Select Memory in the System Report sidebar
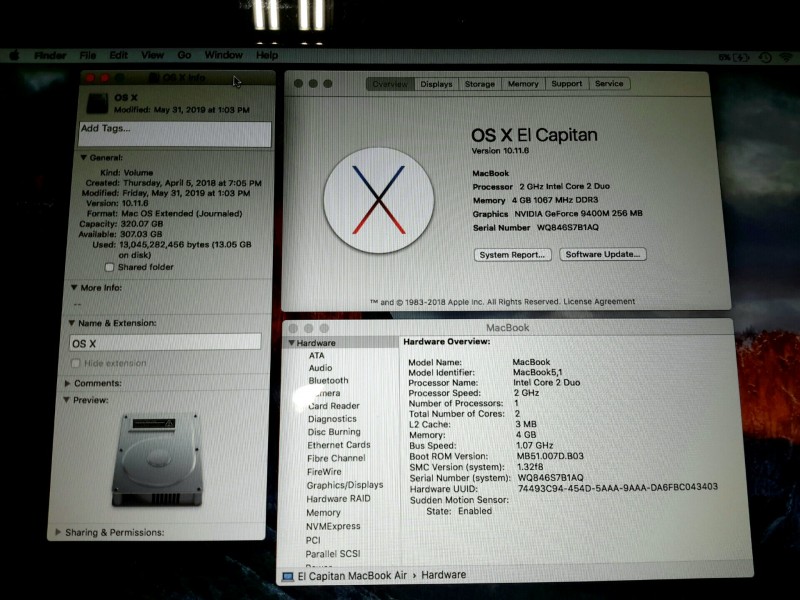The width and height of the screenshot is (800, 600). pos(323,513)
